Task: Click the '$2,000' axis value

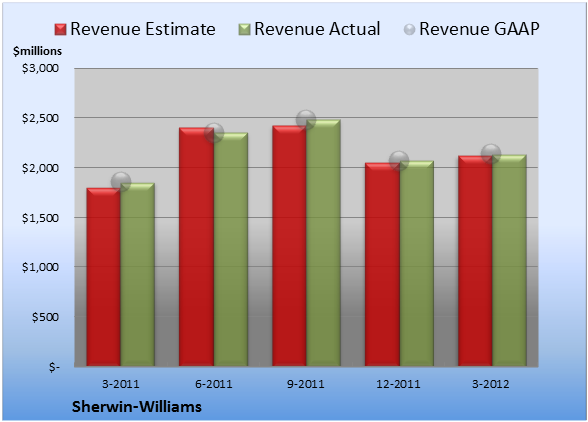Action: click(x=40, y=168)
